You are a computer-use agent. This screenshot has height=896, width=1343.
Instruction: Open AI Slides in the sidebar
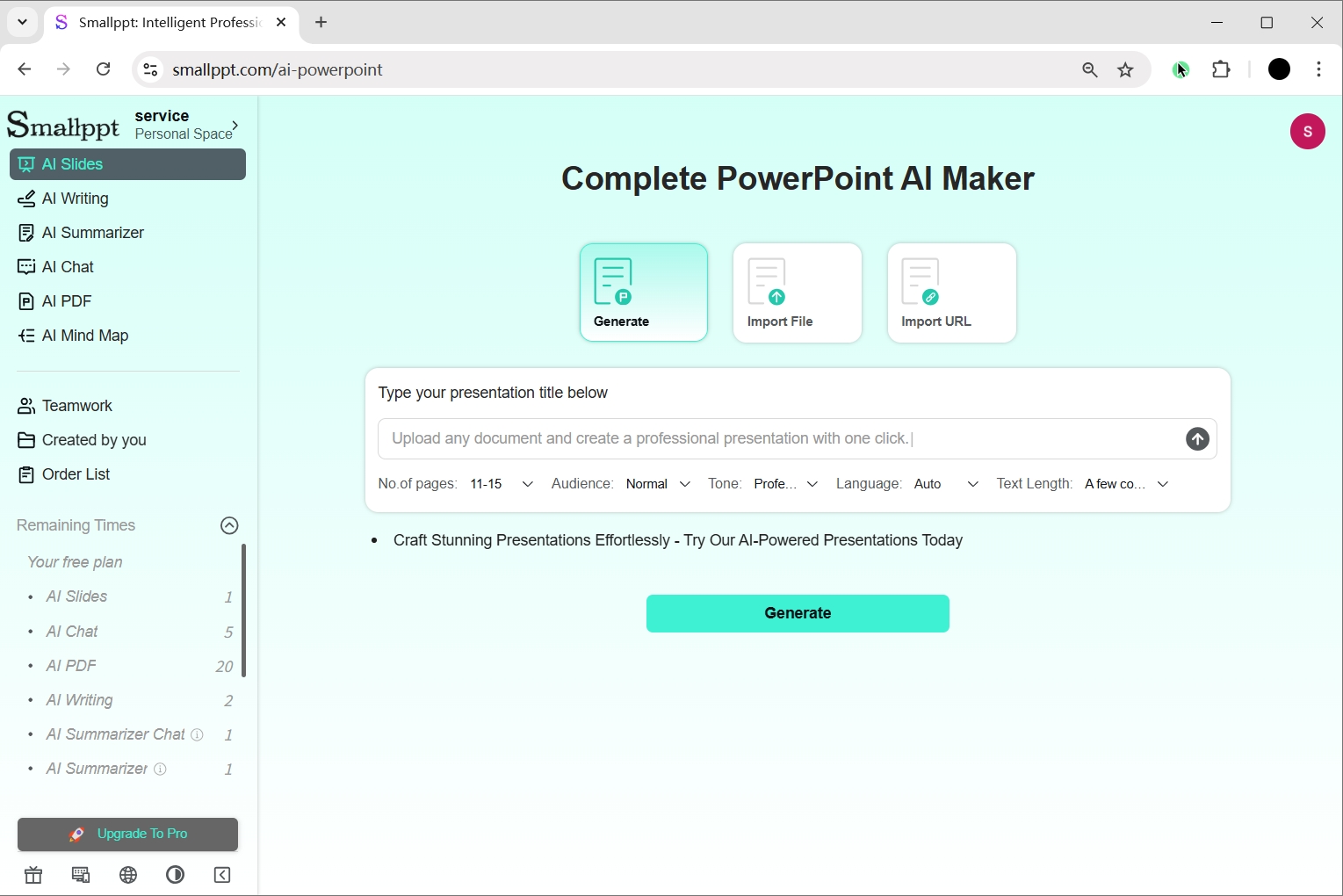tap(127, 164)
